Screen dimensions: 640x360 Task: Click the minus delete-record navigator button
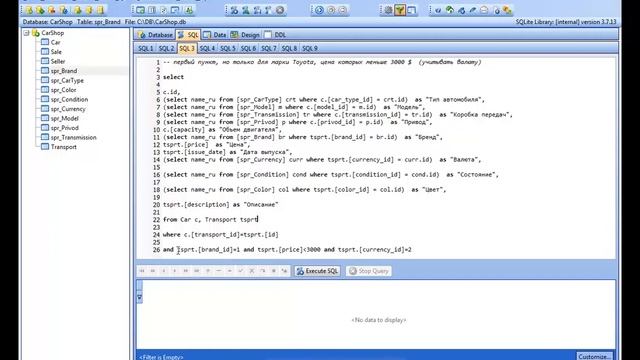219,271
